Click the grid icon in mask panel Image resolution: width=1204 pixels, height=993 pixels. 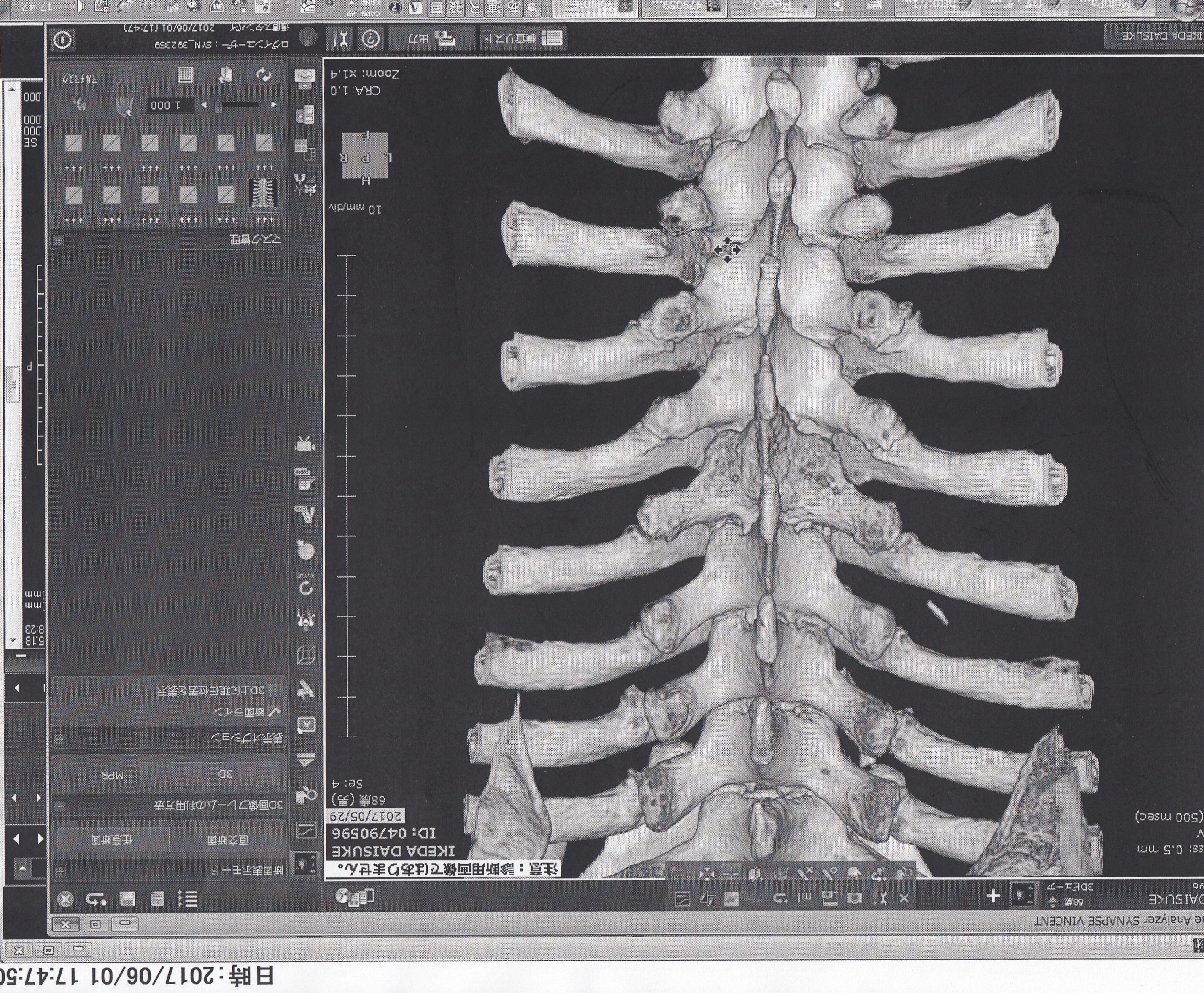pyautogui.click(x=185, y=75)
